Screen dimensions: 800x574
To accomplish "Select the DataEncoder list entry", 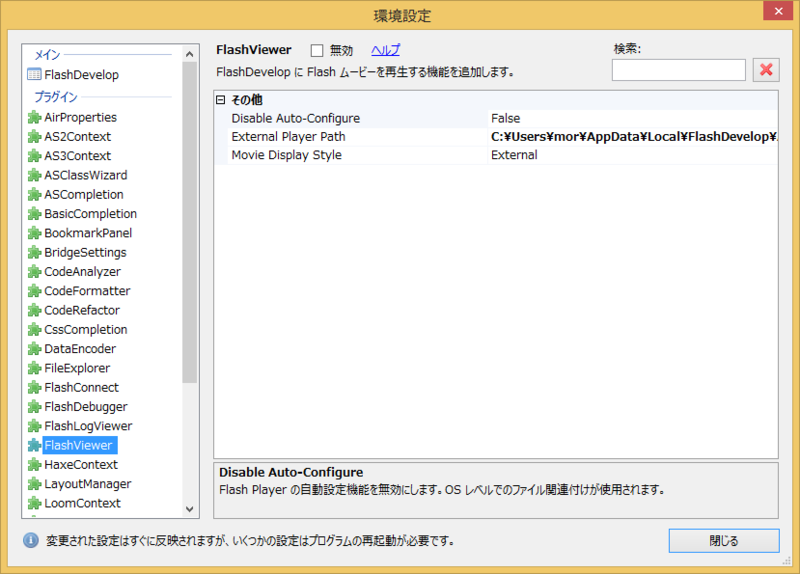I will click(80, 349).
